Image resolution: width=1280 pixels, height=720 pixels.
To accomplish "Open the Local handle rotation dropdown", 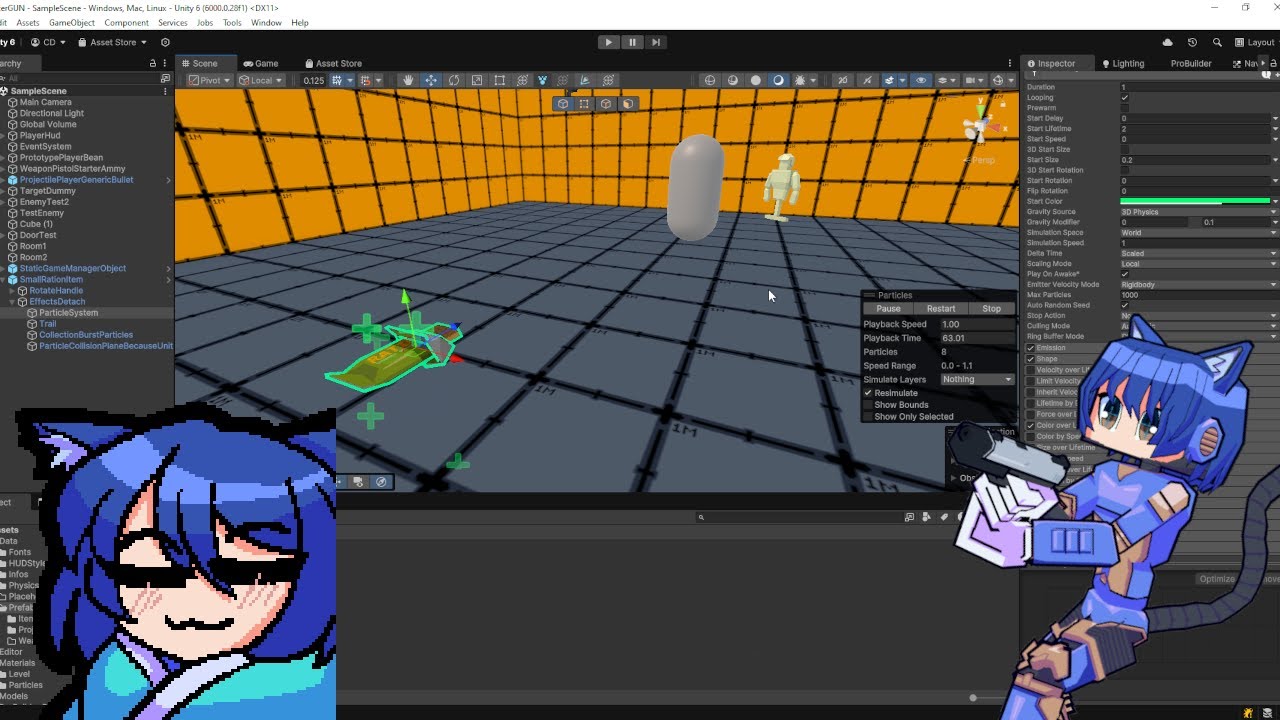I will pyautogui.click(x=260, y=80).
